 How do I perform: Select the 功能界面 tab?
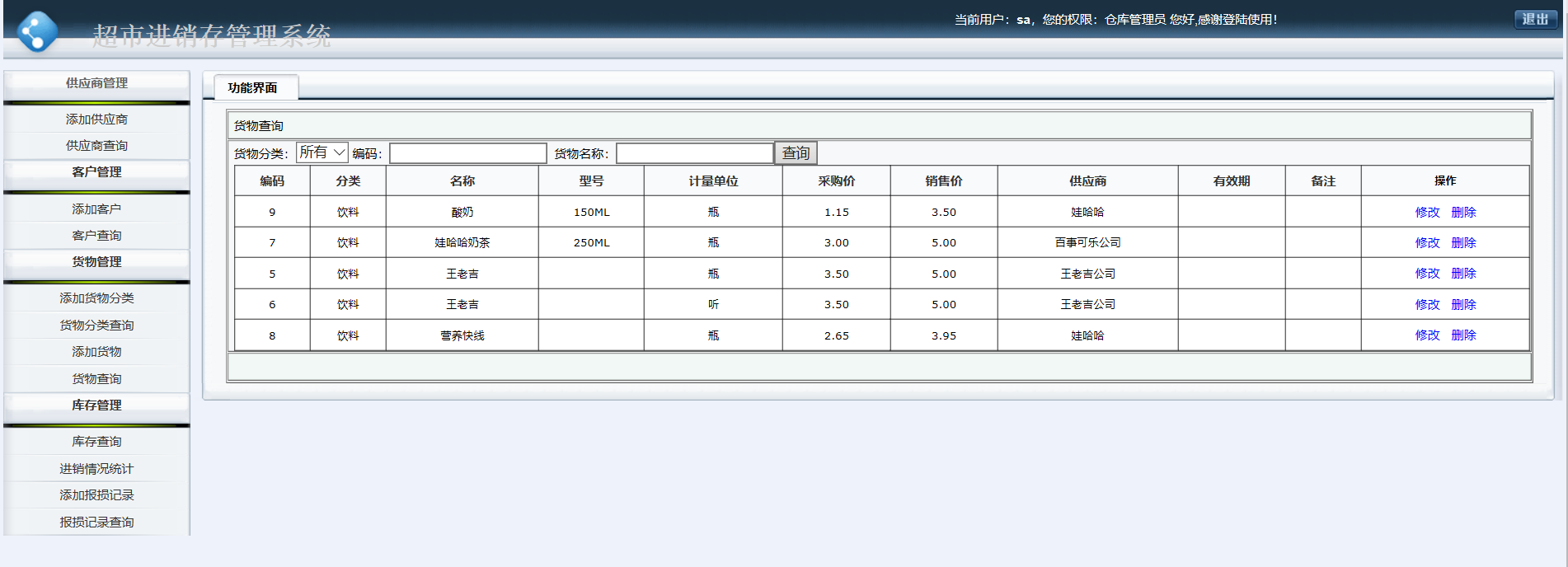(253, 87)
